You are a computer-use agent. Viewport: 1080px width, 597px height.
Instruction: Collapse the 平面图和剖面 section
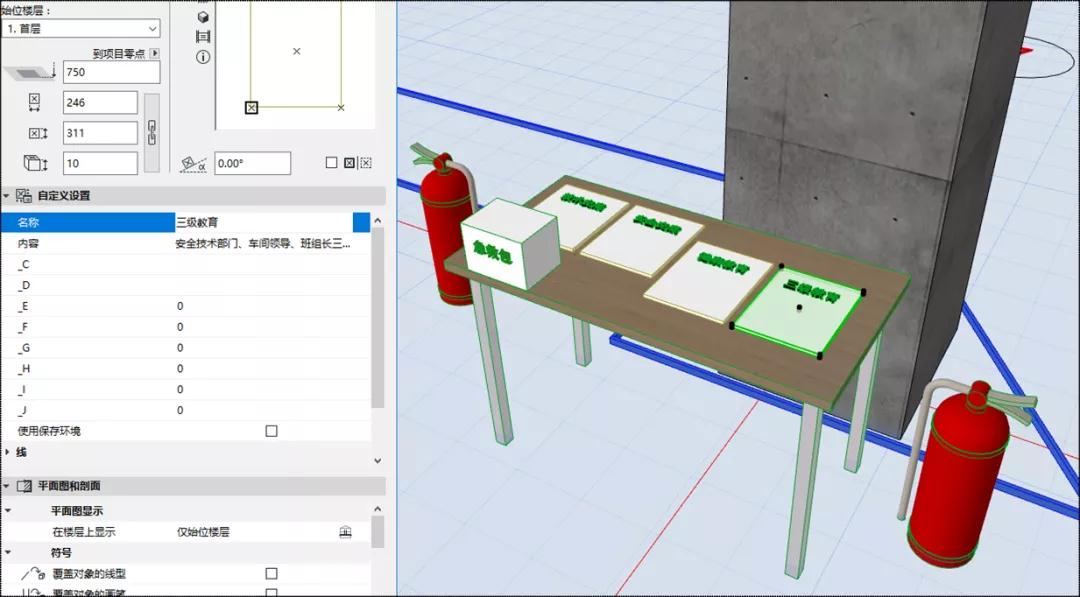coord(7,486)
